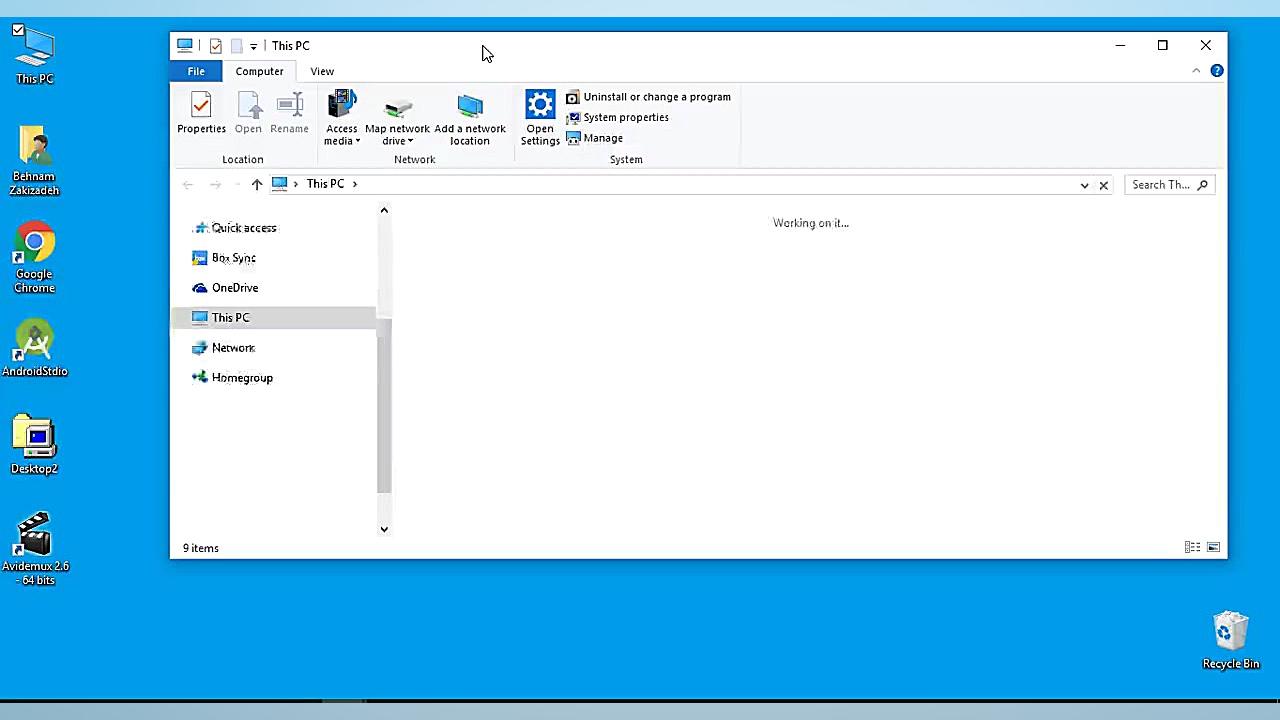Click Manage in the System group
Image resolution: width=1280 pixels, height=720 pixels.
tap(594, 138)
